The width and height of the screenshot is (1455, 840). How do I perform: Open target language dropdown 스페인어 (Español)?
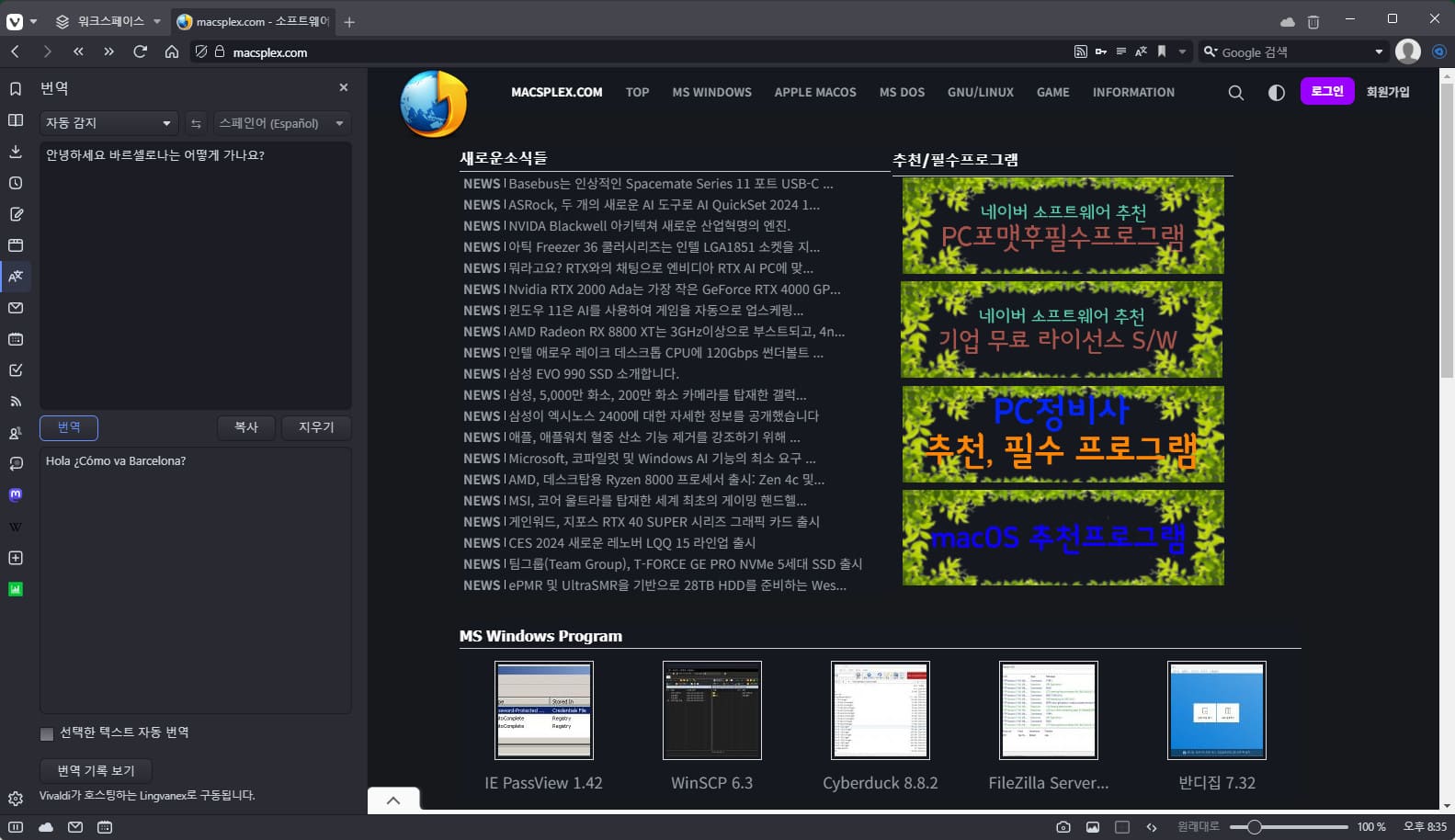coord(281,123)
